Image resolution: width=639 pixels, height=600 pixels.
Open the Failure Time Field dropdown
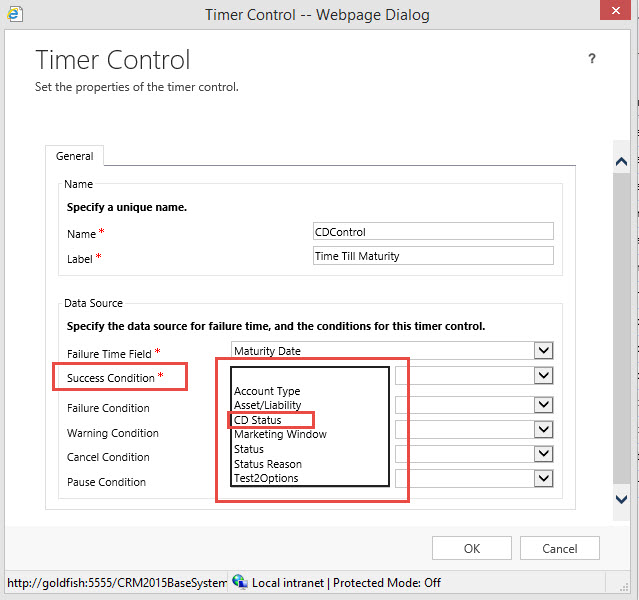tap(543, 350)
